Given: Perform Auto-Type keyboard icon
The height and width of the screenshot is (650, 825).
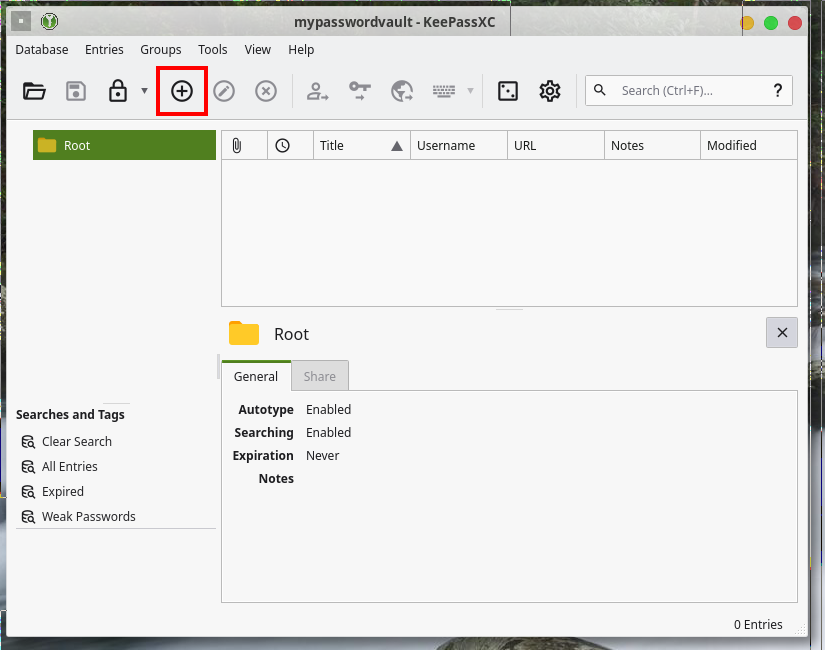Looking at the screenshot, I should [444, 91].
